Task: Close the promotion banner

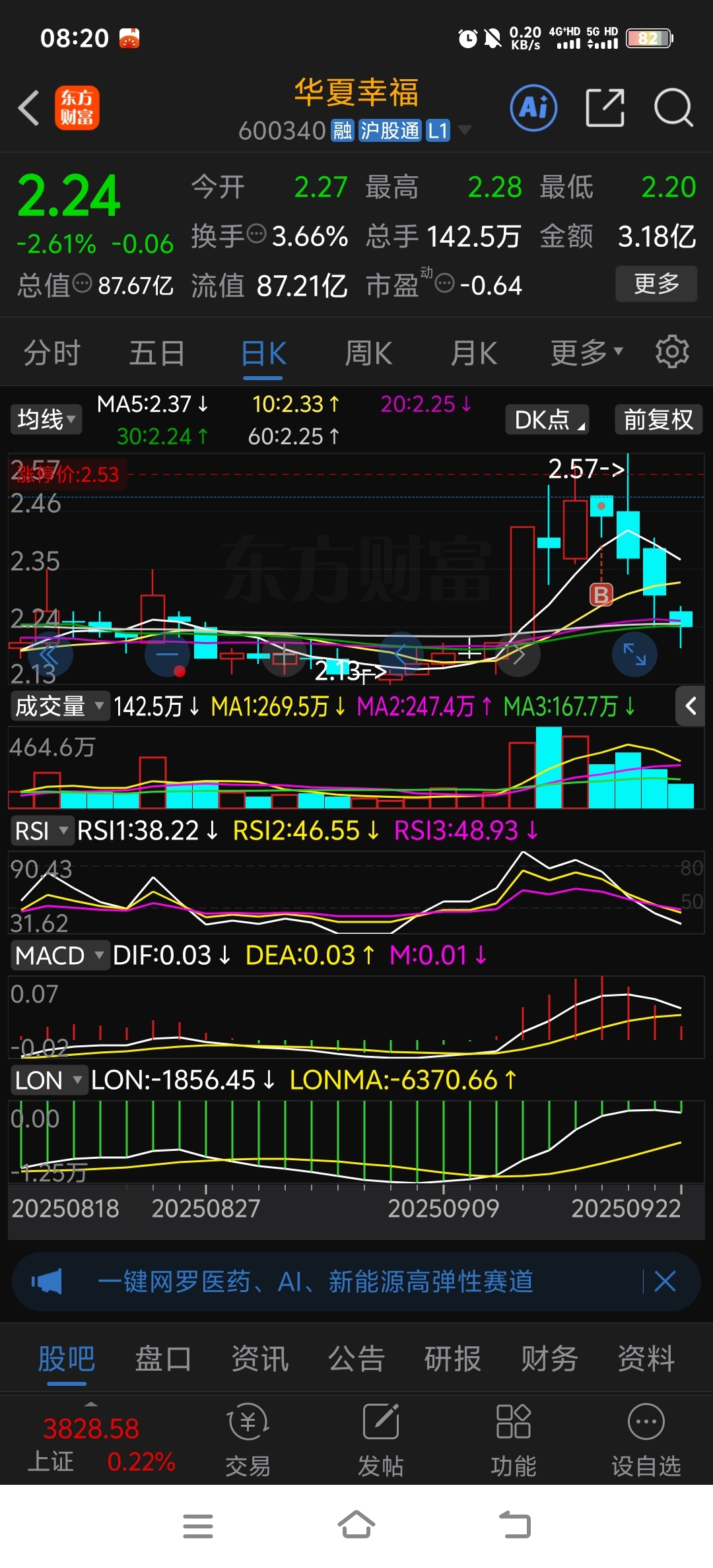Action: 665,1282
